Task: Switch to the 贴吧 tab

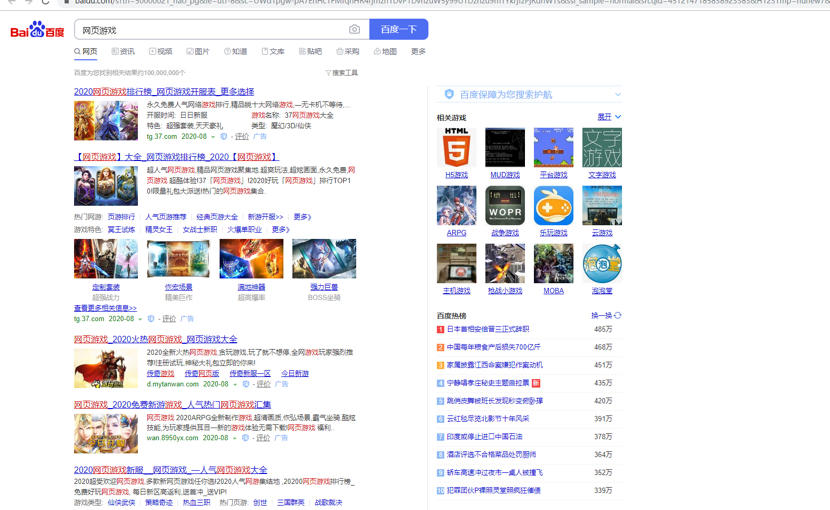Action: pyautogui.click(x=310, y=51)
